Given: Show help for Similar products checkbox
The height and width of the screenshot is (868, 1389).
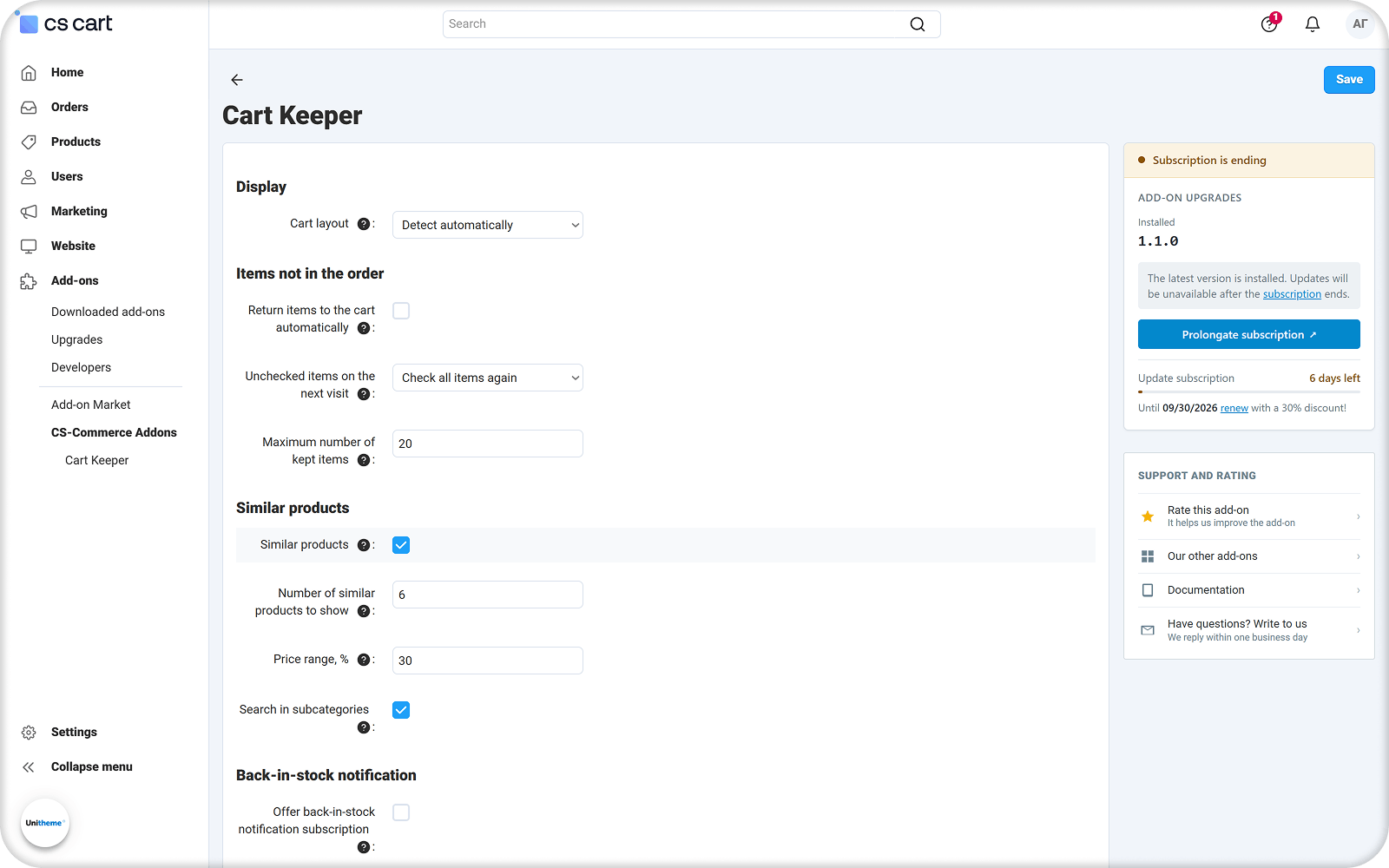Looking at the screenshot, I should tap(364, 545).
